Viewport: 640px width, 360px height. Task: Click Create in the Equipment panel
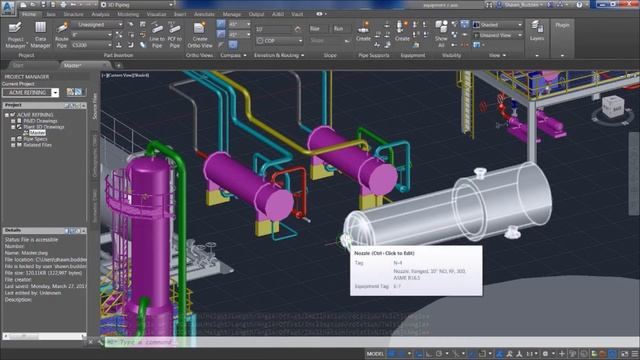coord(402,32)
